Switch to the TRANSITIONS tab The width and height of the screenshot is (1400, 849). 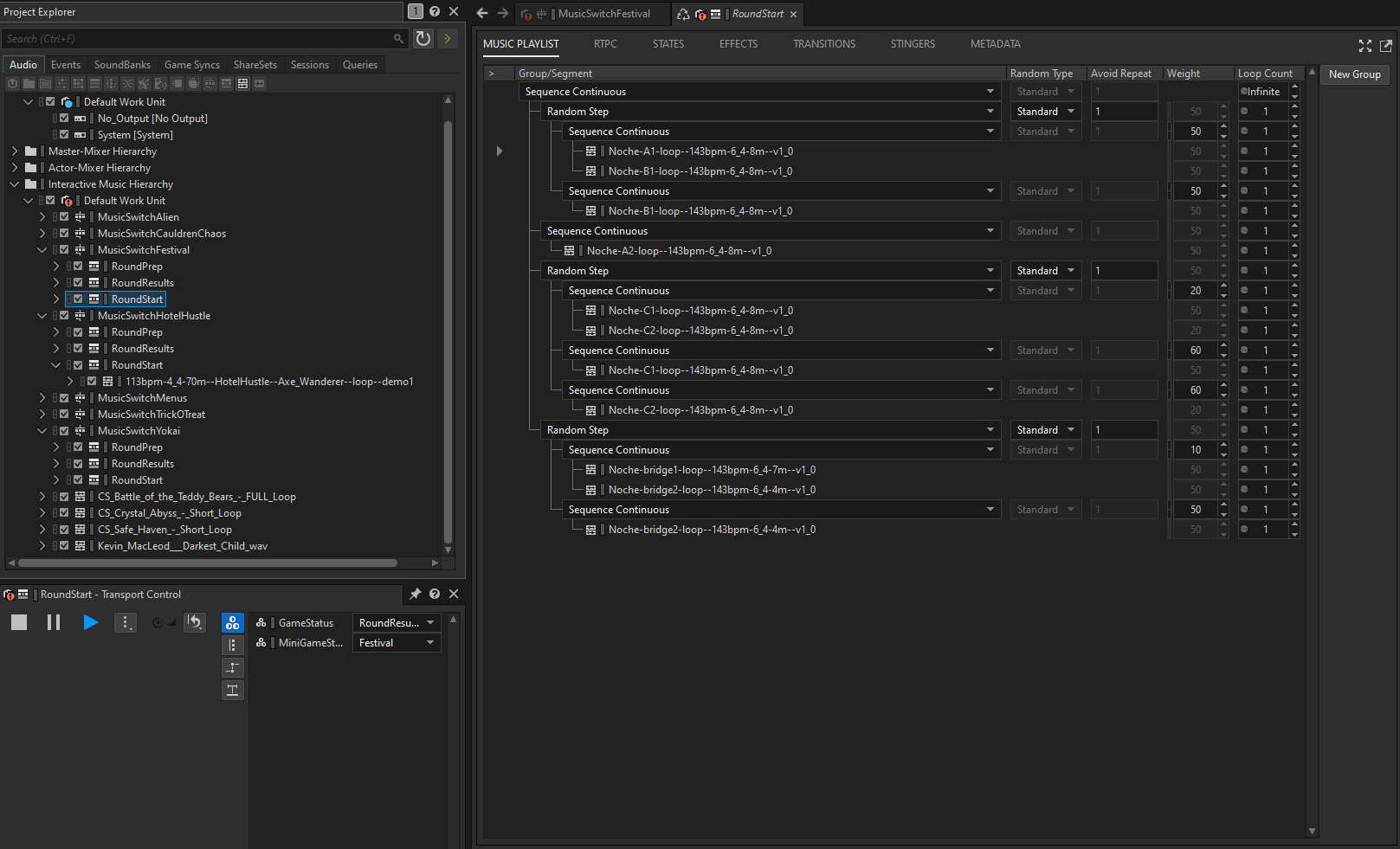pos(824,44)
